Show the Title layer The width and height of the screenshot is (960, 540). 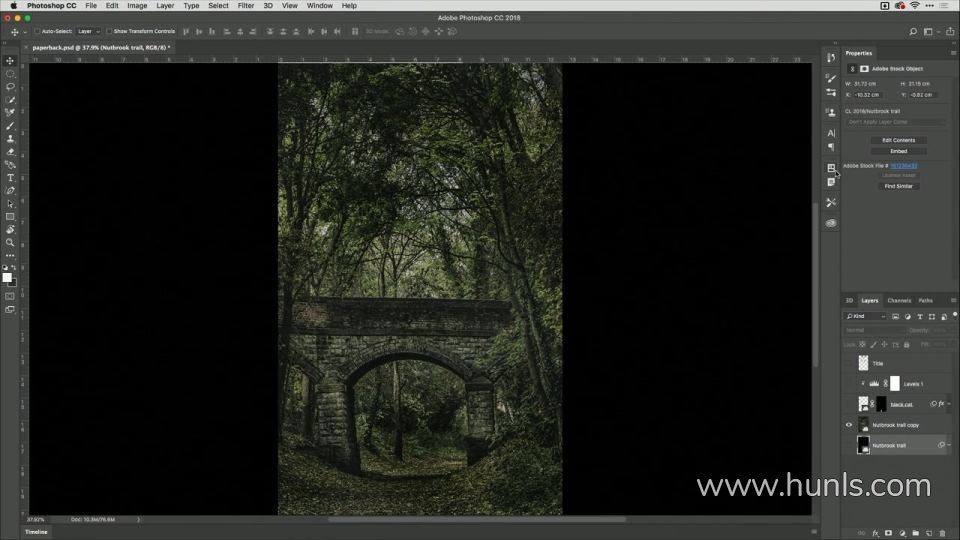849,363
